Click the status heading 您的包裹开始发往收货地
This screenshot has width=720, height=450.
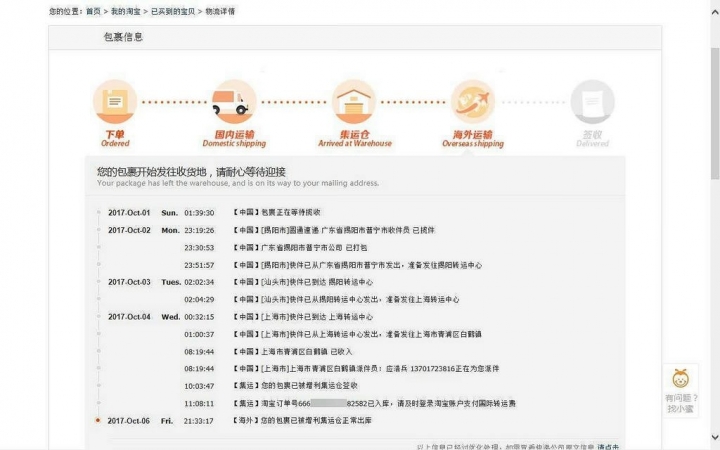tap(191, 172)
